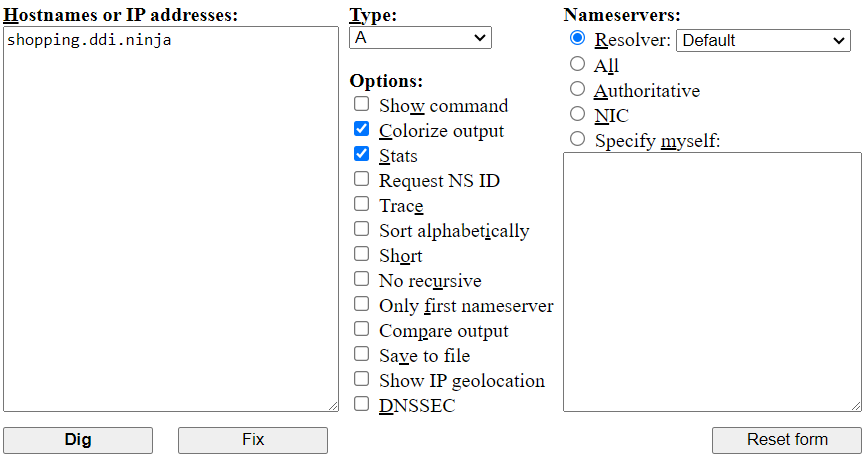Select the All nameservers radio button
Image resolution: width=865 pixels, height=472 pixels.
coord(577,64)
